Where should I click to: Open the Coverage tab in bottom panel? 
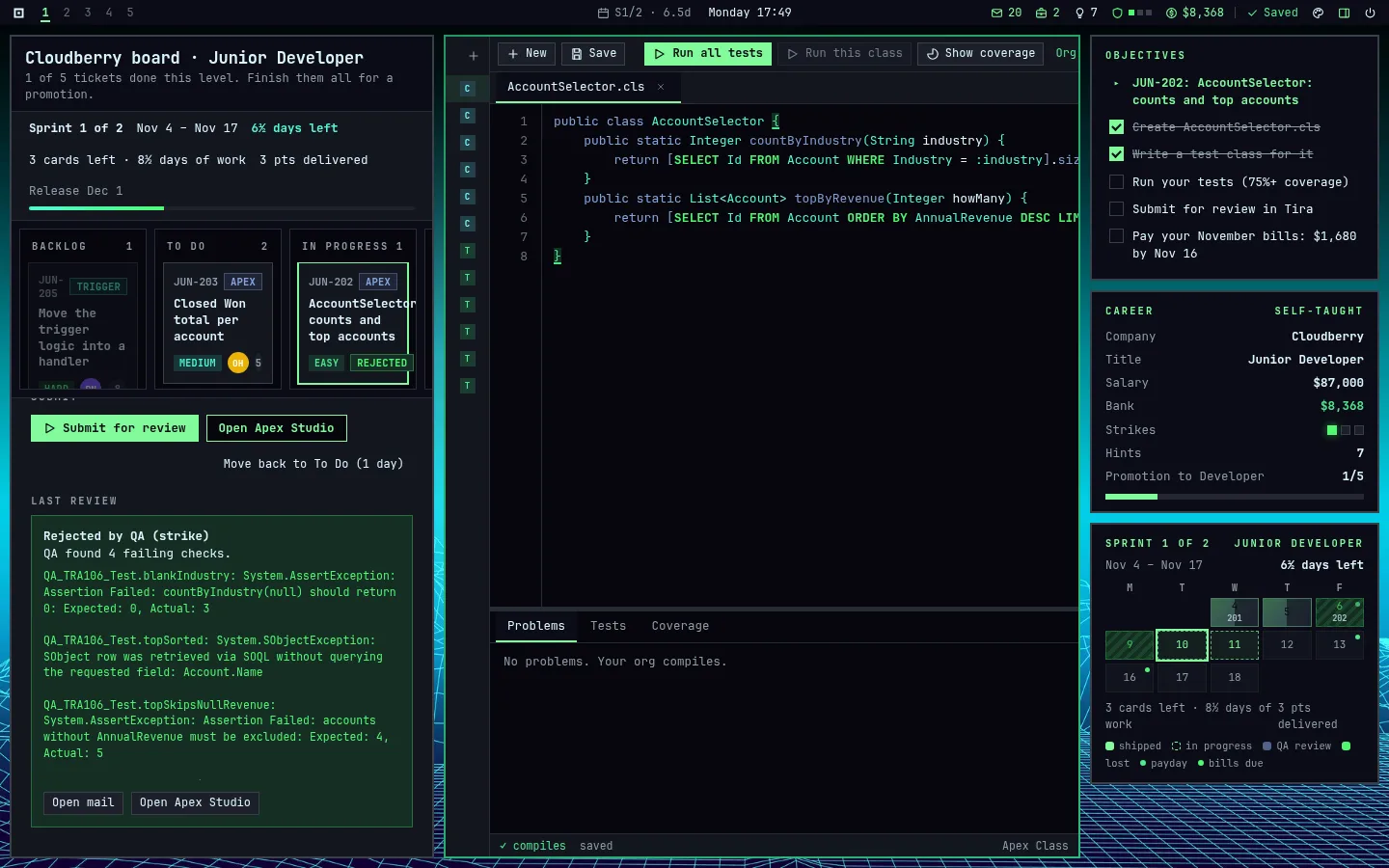pyautogui.click(x=680, y=626)
